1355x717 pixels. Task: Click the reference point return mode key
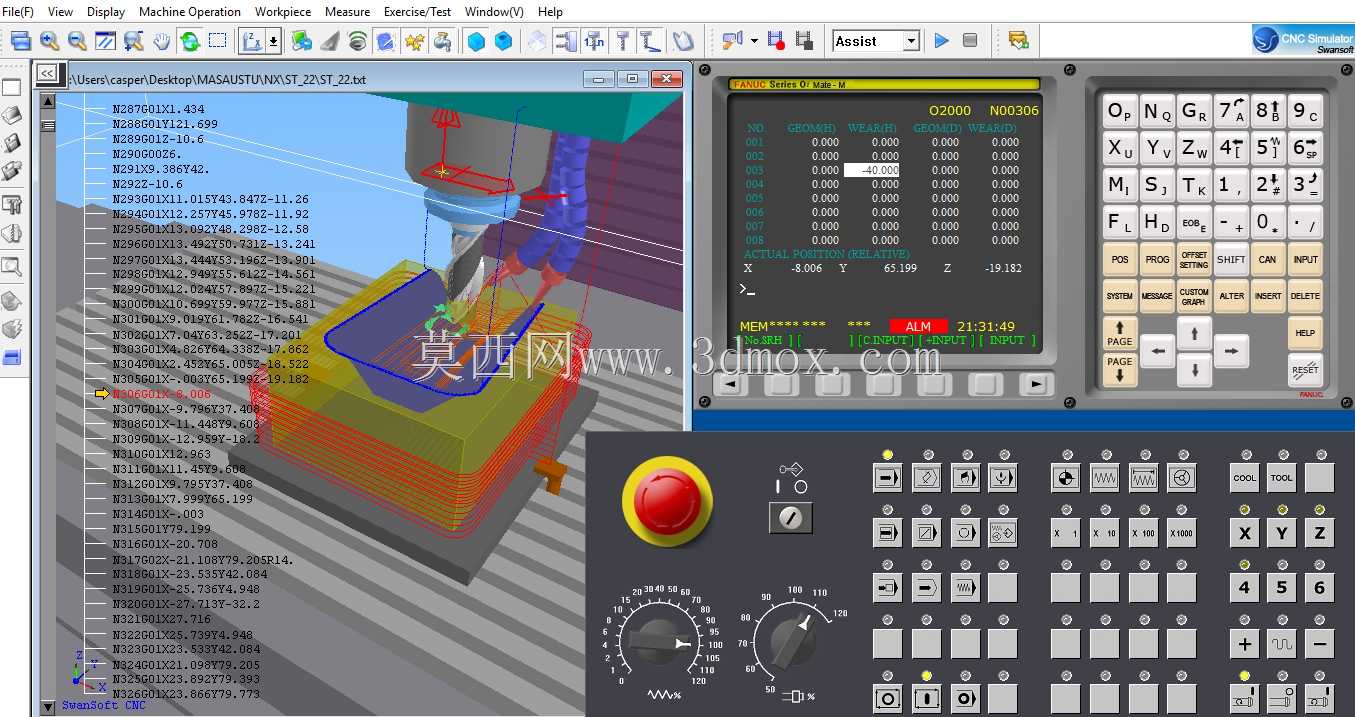pyautogui.click(x=1065, y=478)
